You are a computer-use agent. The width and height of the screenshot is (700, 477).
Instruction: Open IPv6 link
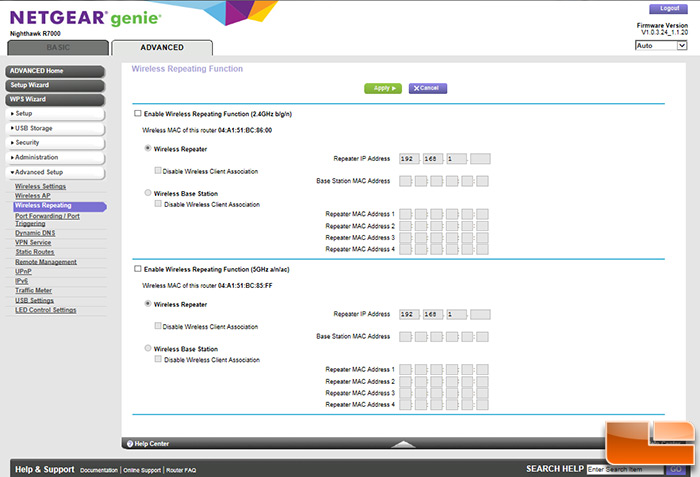click(x=21, y=281)
